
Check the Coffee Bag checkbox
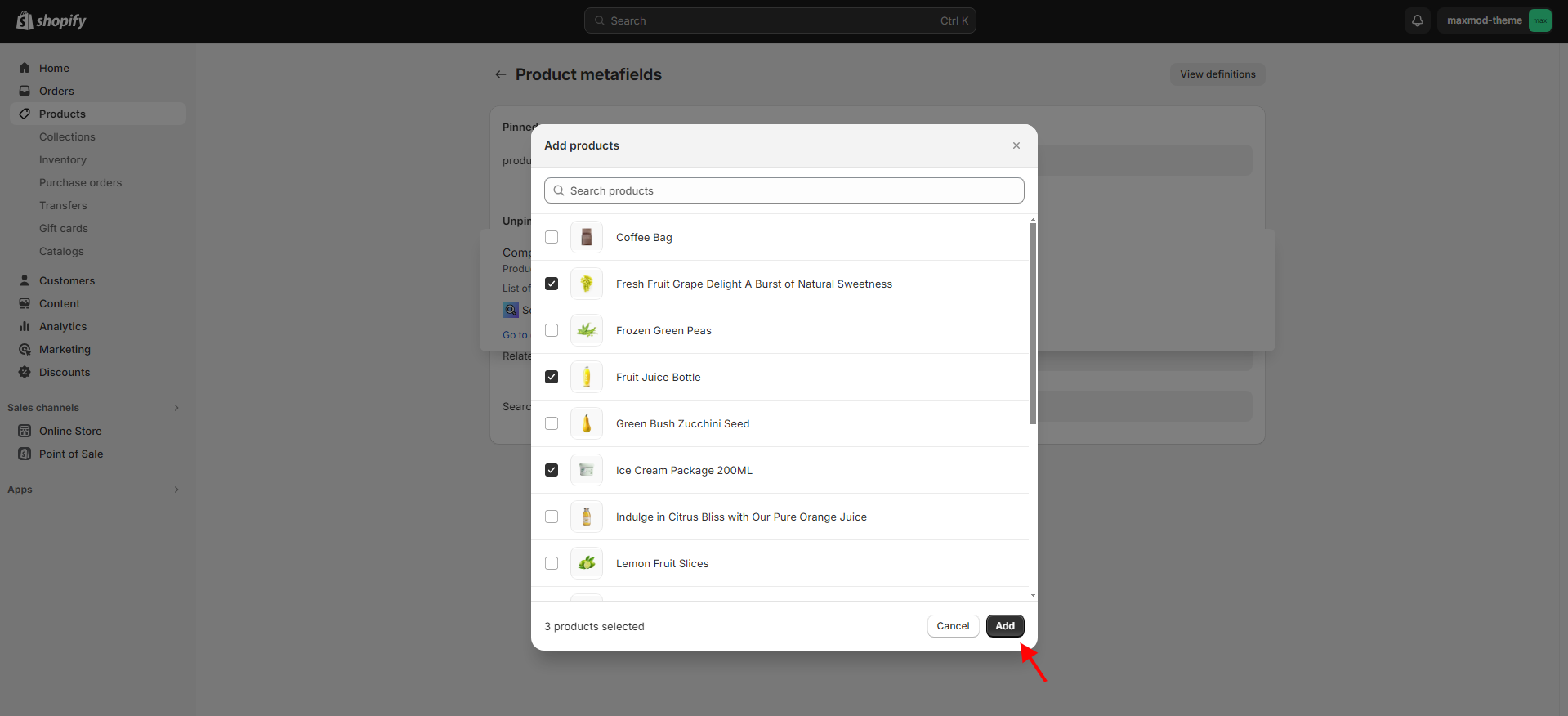(552, 237)
